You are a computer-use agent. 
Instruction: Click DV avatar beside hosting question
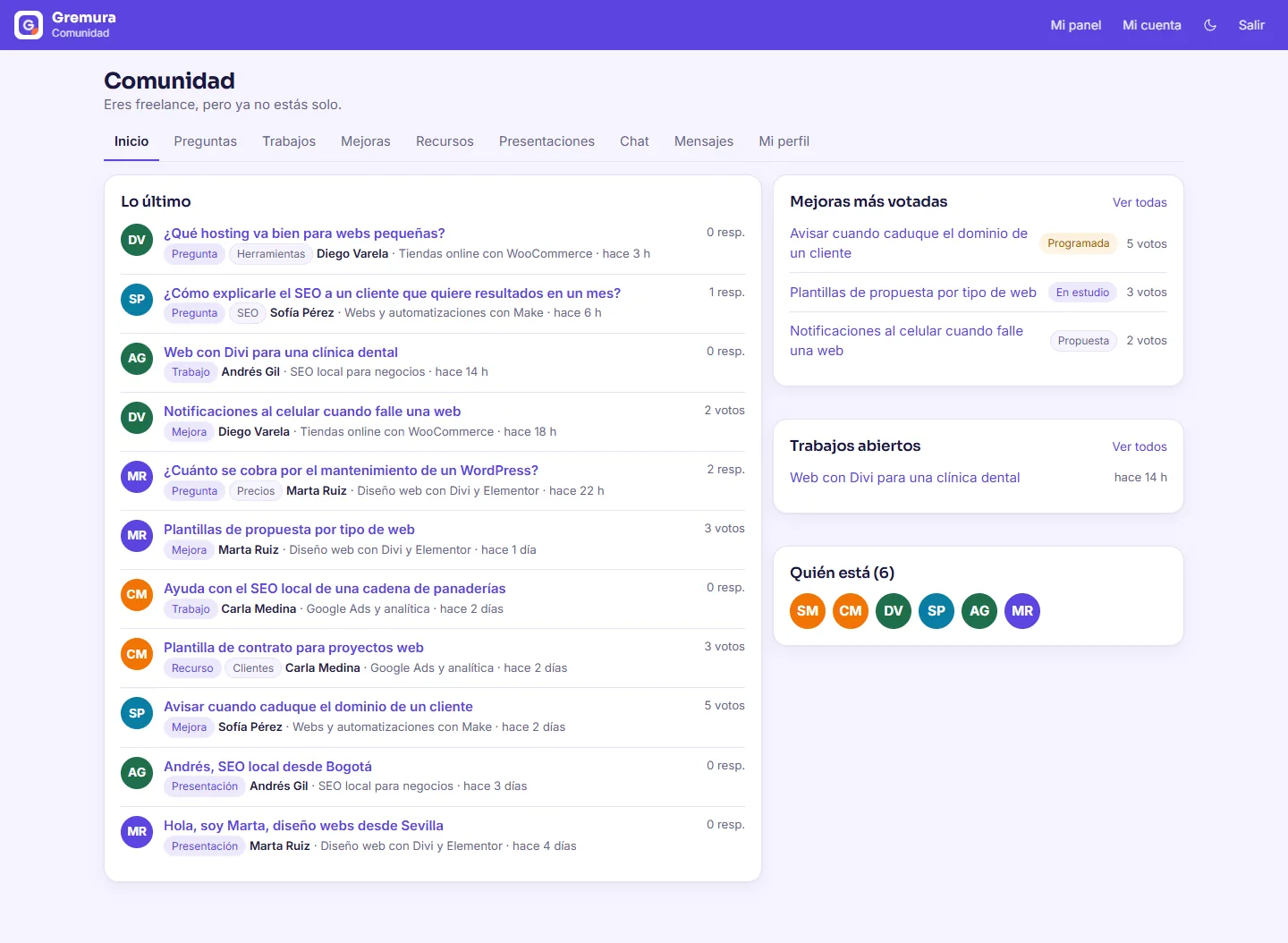click(137, 240)
